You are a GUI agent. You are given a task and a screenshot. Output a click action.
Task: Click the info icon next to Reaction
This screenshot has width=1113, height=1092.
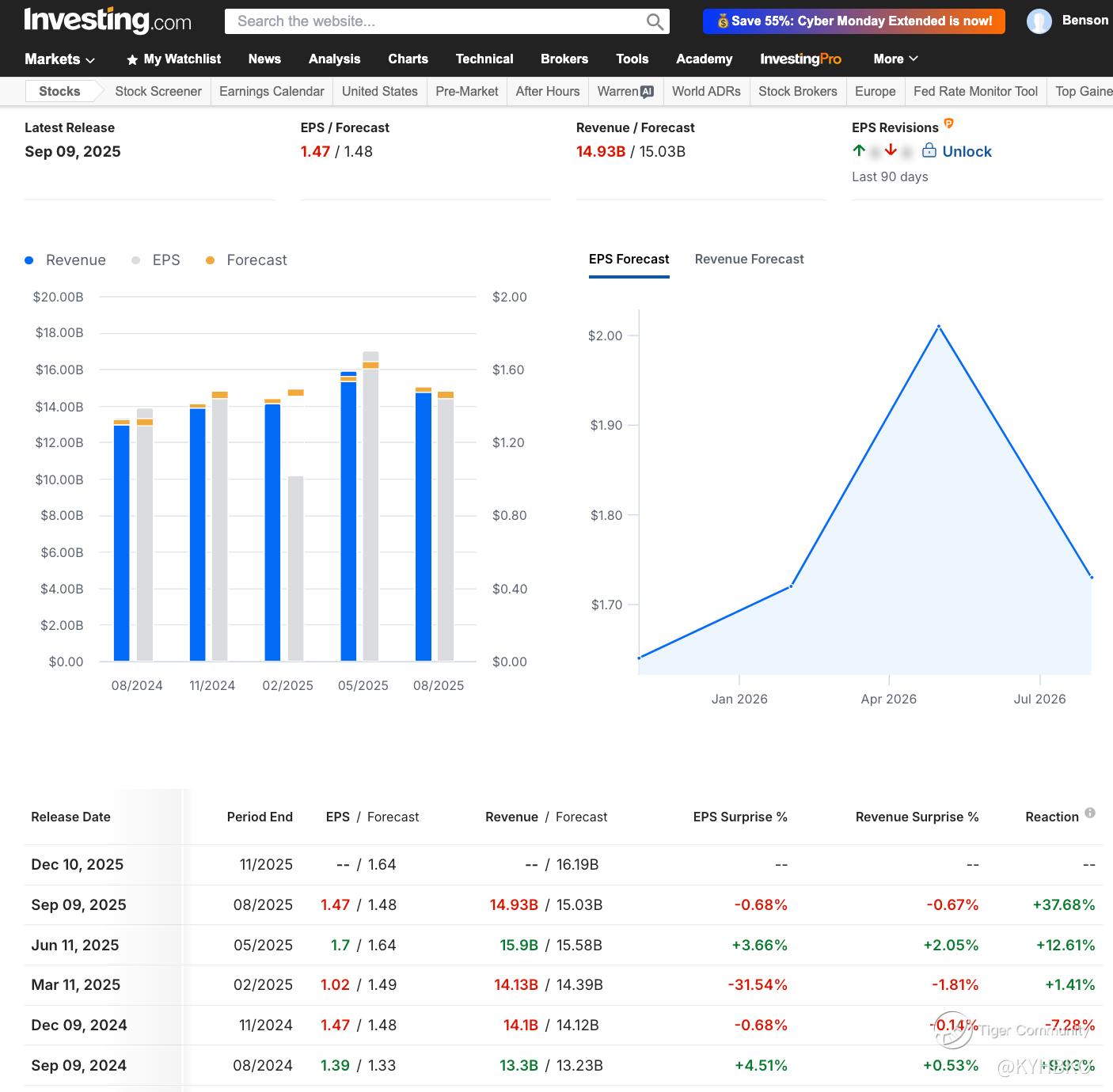coord(1090,813)
